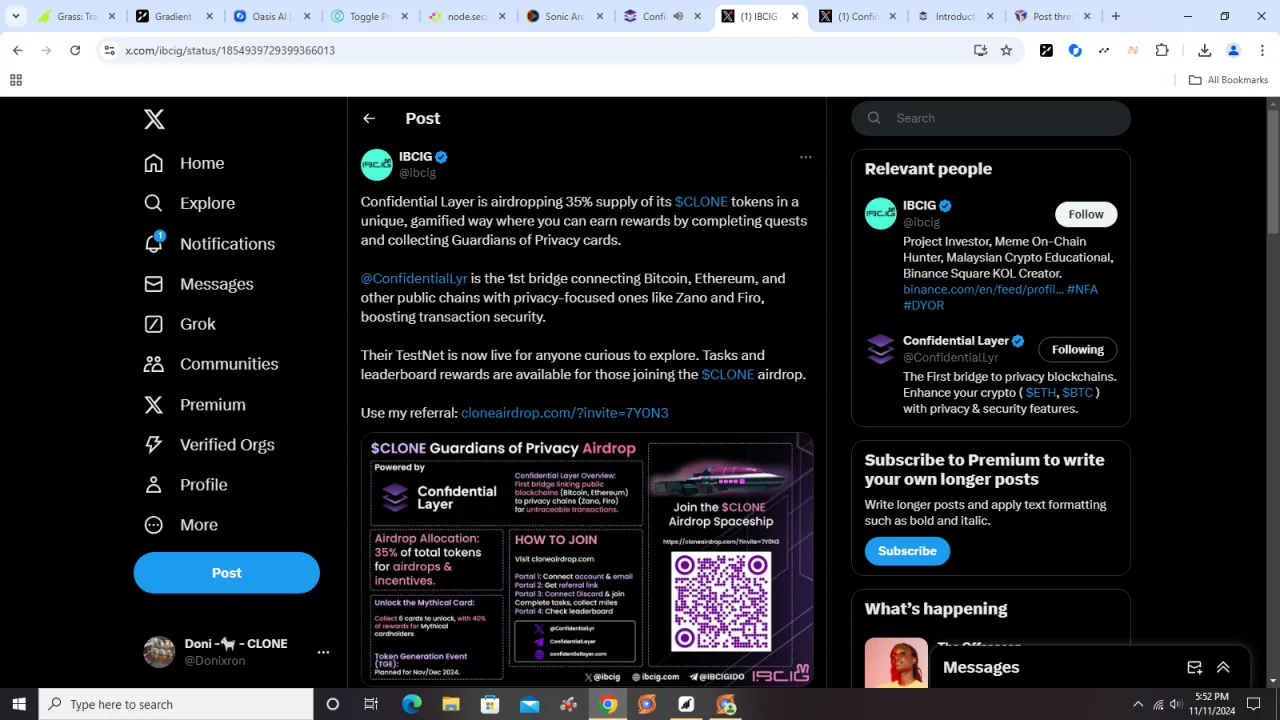Click the IBCIG avatar on the post
The height and width of the screenshot is (720, 1280).
(x=377, y=165)
